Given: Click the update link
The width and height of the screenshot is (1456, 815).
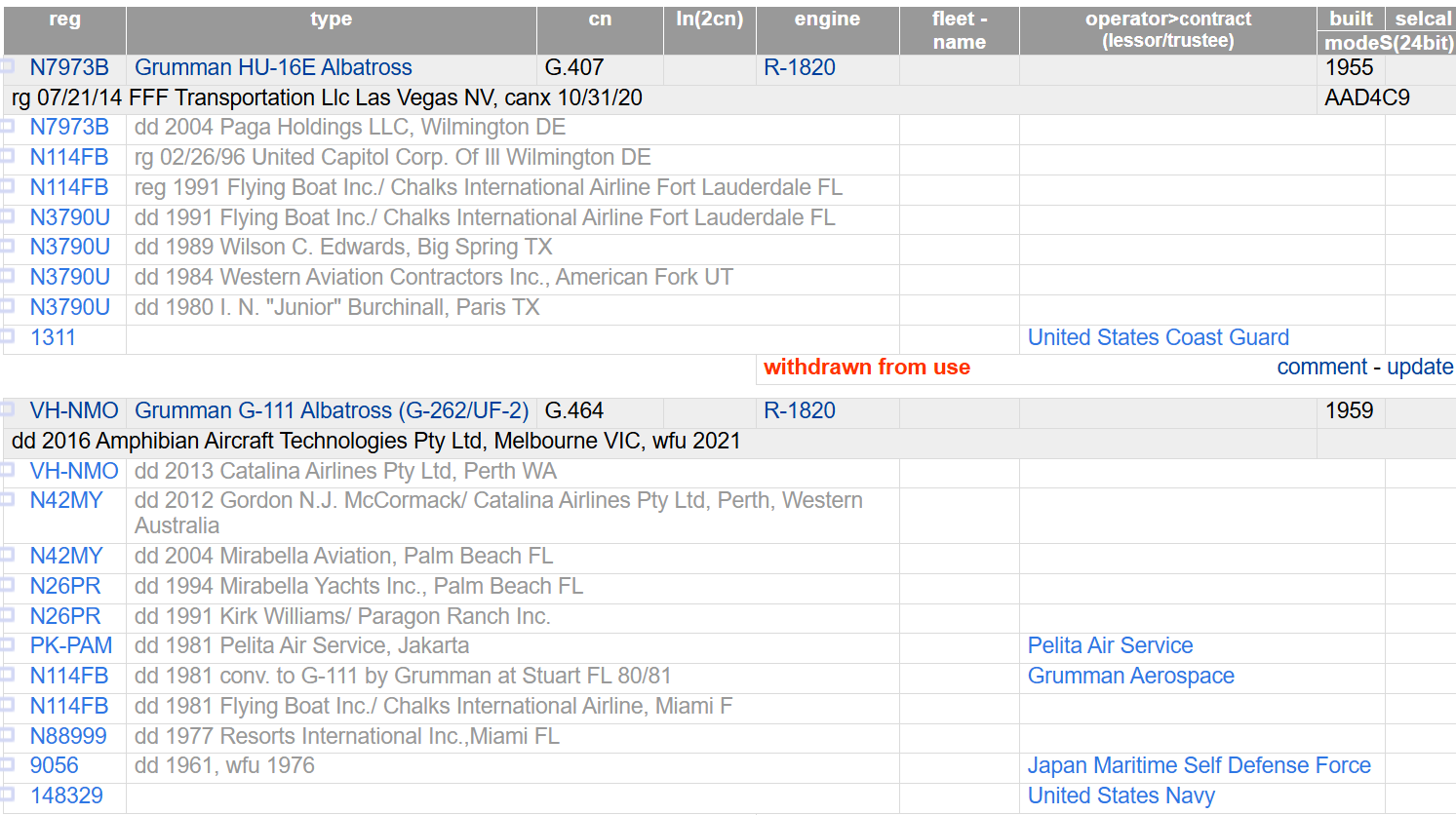Looking at the screenshot, I should (x=1420, y=367).
